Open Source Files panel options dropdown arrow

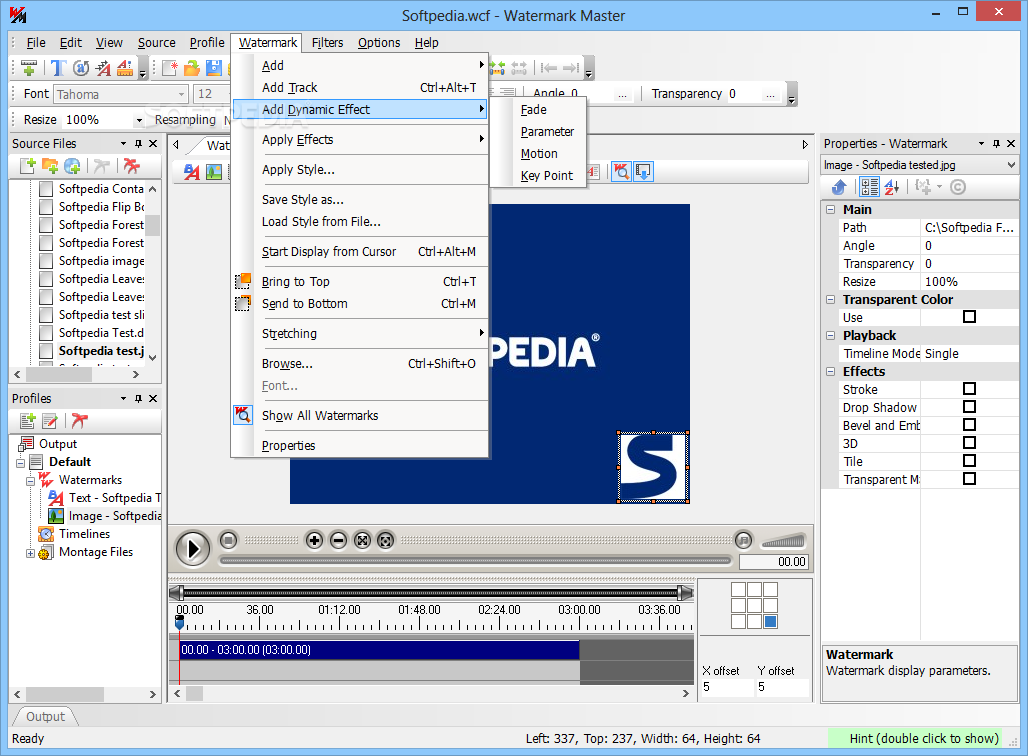(123, 144)
